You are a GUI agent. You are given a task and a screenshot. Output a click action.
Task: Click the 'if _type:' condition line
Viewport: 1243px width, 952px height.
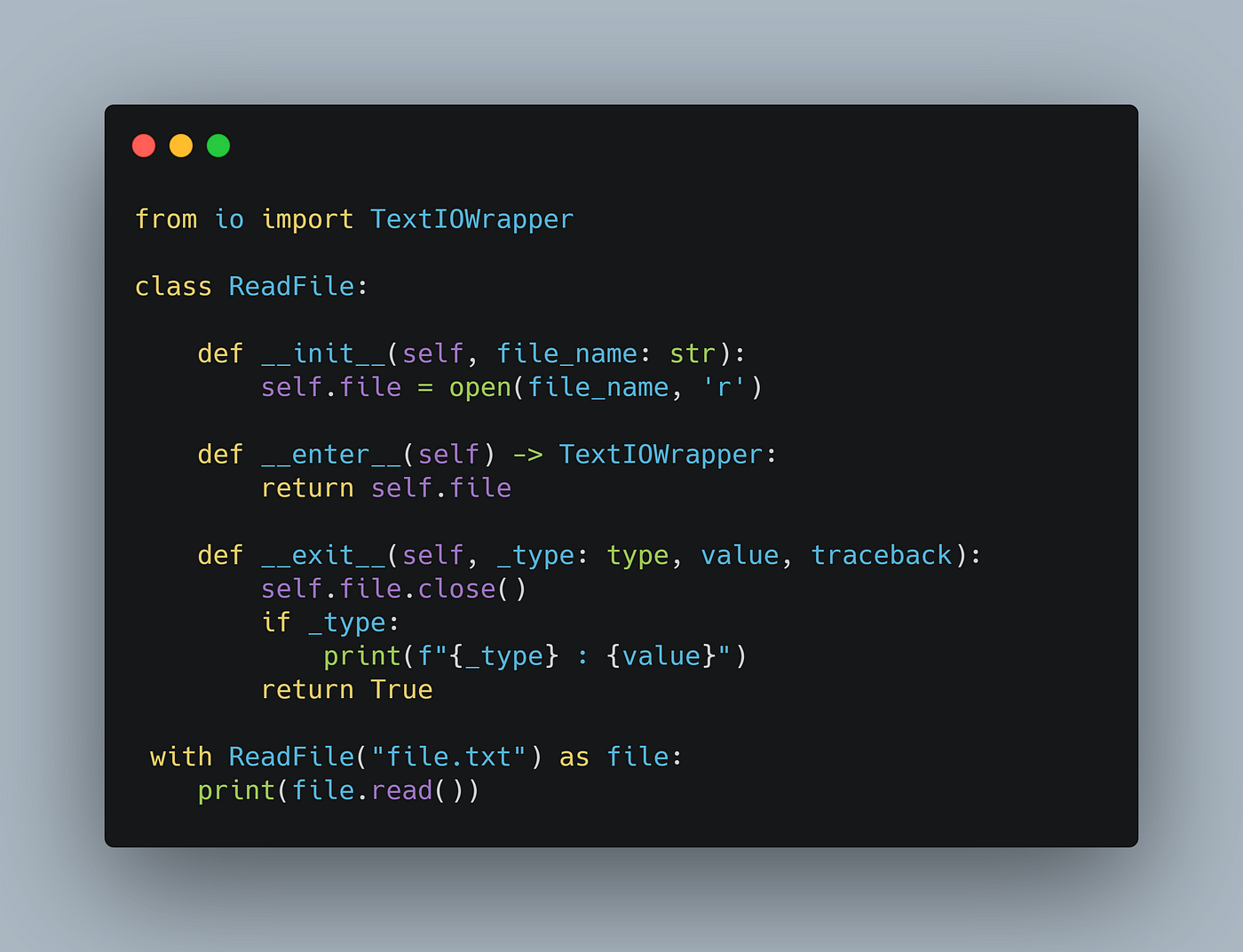coord(330,623)
